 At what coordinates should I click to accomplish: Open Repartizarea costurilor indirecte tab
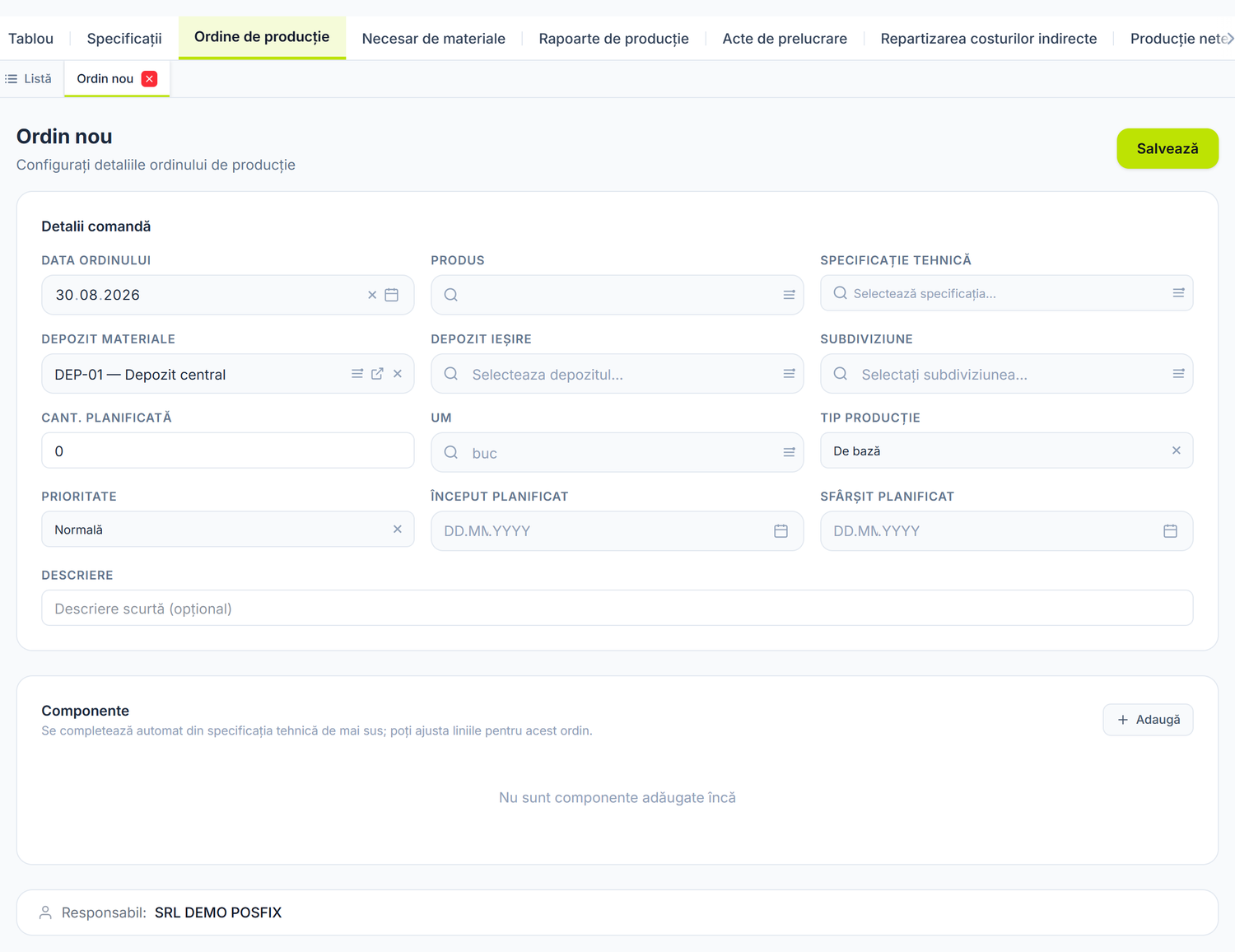pos(989,39)
